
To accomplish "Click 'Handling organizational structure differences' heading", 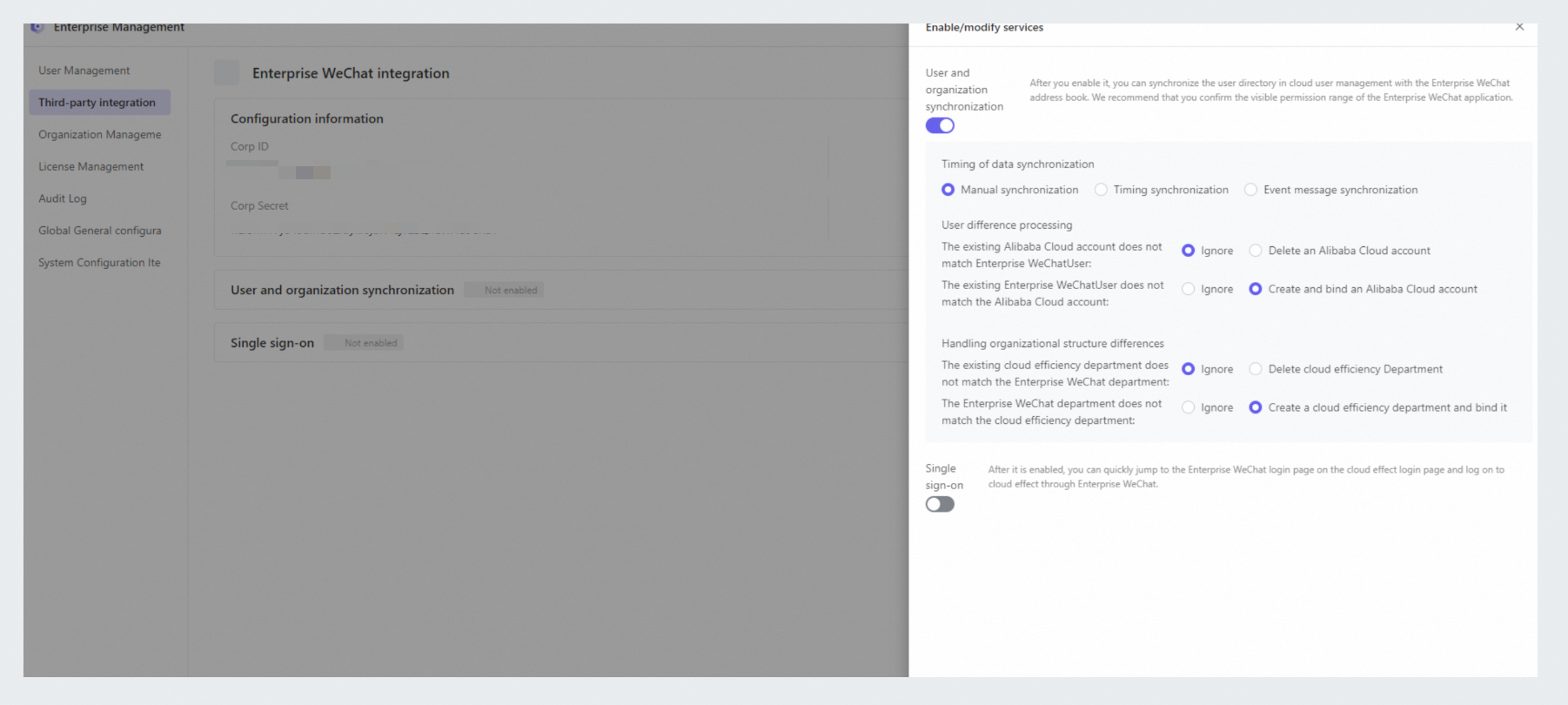I will tap(1052, 344).
